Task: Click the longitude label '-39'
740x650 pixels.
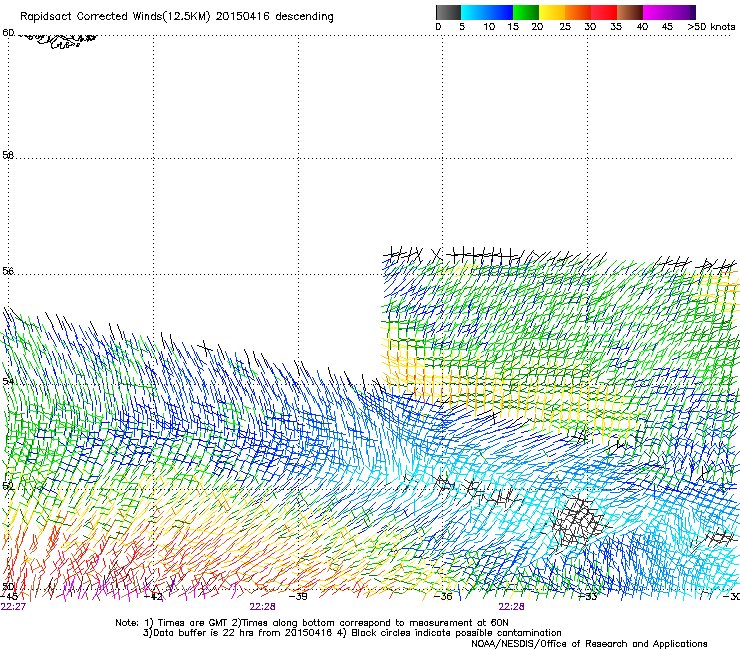Action: pyautogui.click(x=298, y=597)
